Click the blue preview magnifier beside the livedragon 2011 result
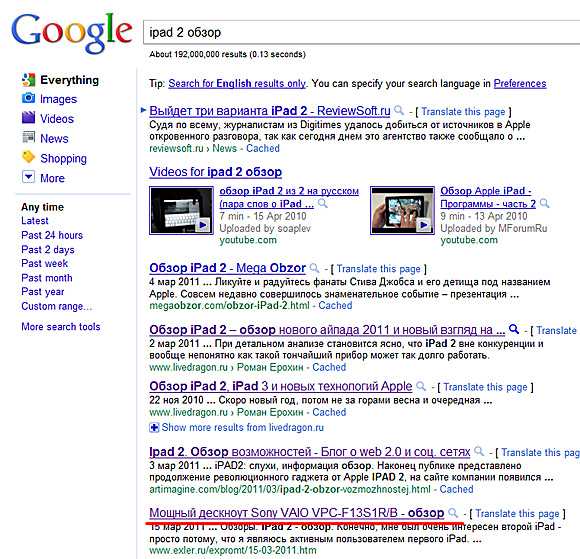Viewport: 580px width, 559px height. pos(514,329)
